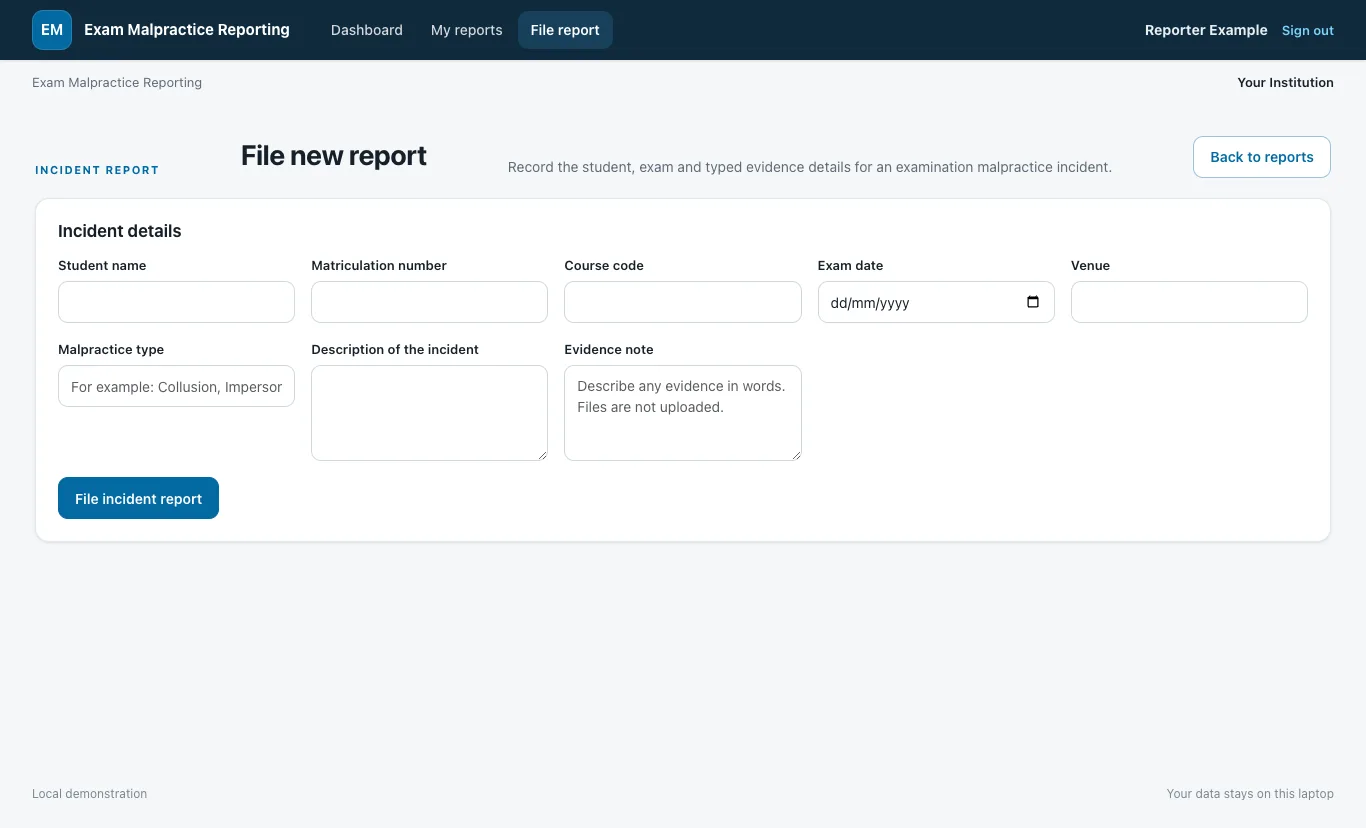Screen dimensions: 1366x828
Task: Click the Evidence note textarea
Action: point(683,413)
